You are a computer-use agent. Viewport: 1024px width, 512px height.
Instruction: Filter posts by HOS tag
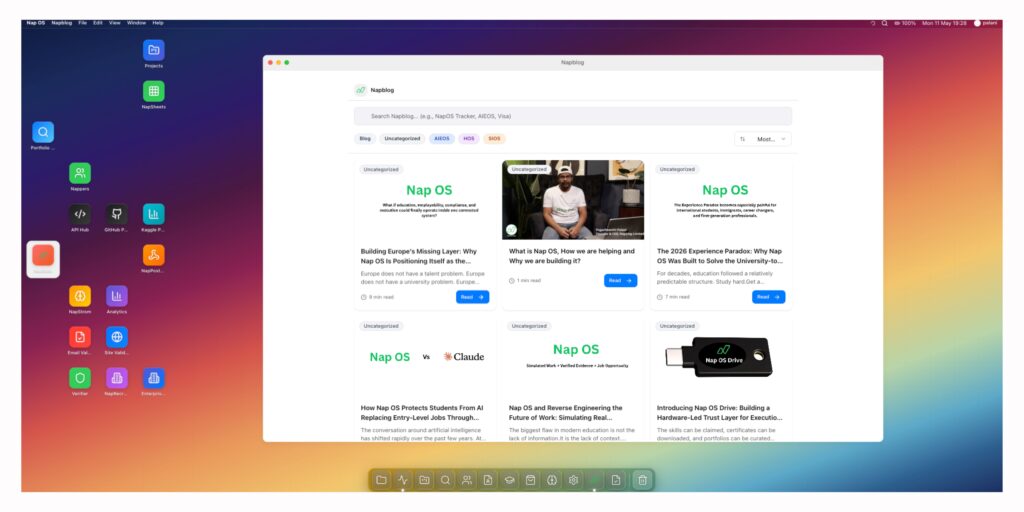[x=469, y=138]
